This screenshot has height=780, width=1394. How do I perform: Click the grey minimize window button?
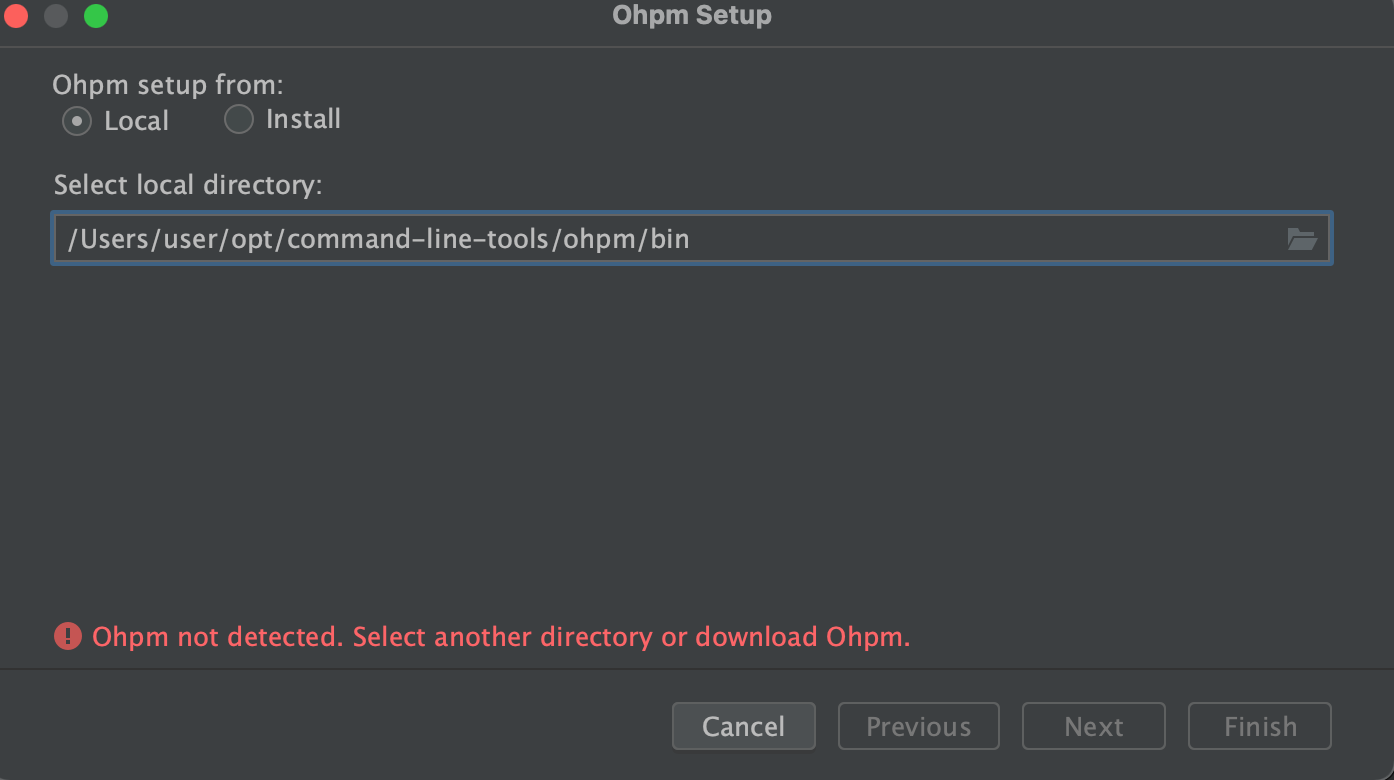tap(56, 16)
